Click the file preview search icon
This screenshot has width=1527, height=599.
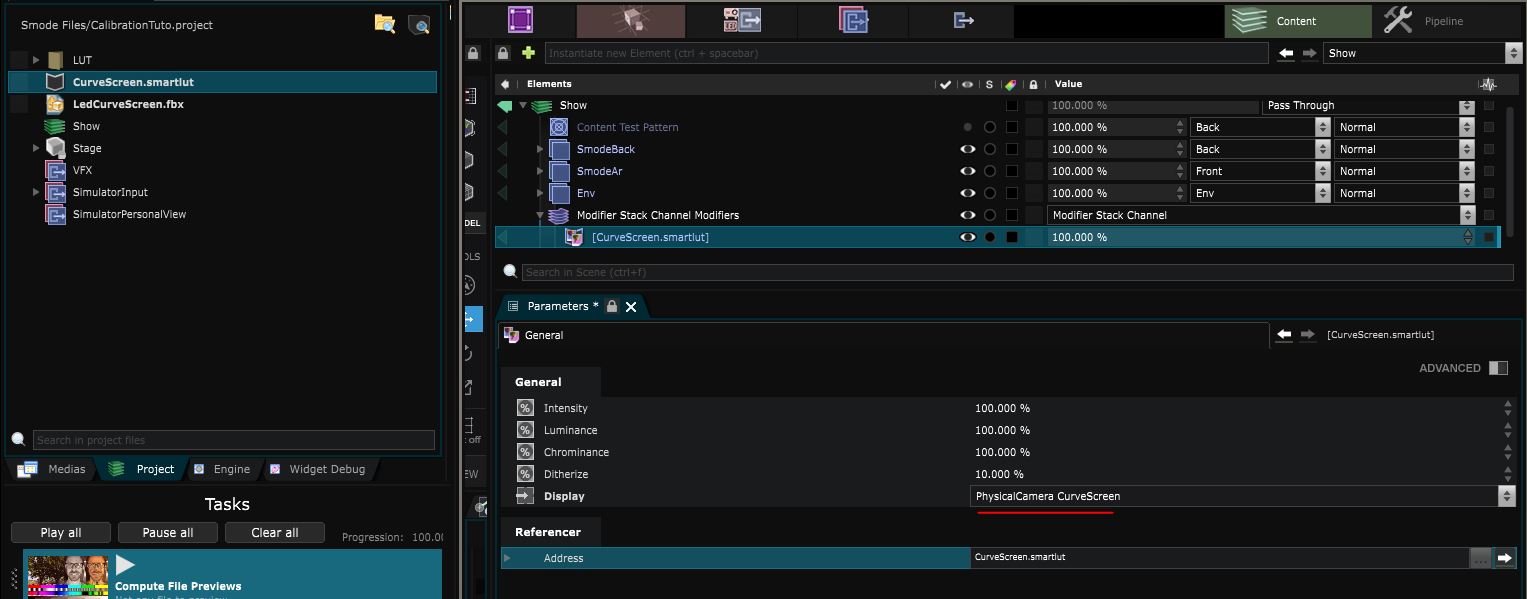(420, 25)
